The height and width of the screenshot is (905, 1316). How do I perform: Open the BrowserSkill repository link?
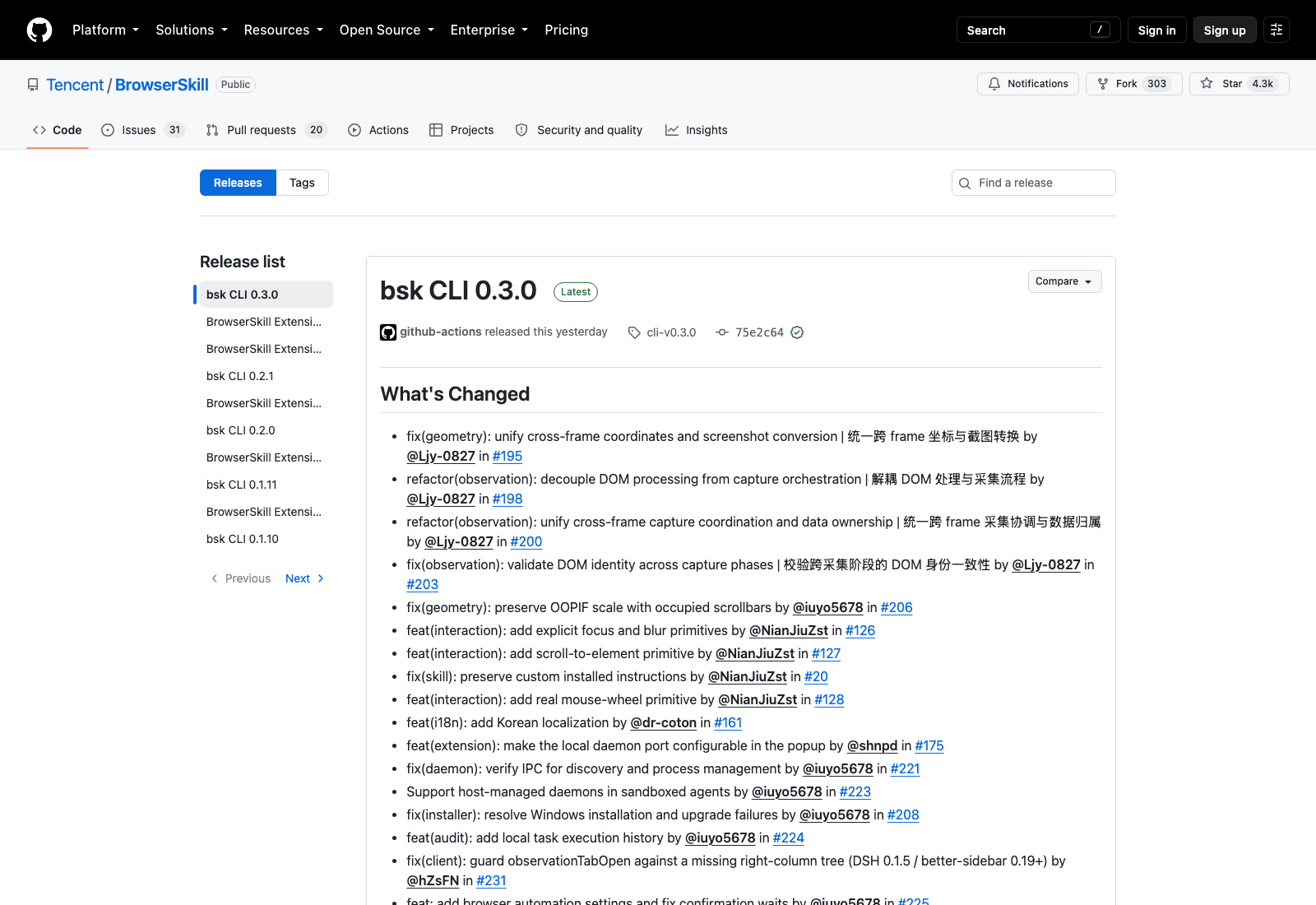162,85
